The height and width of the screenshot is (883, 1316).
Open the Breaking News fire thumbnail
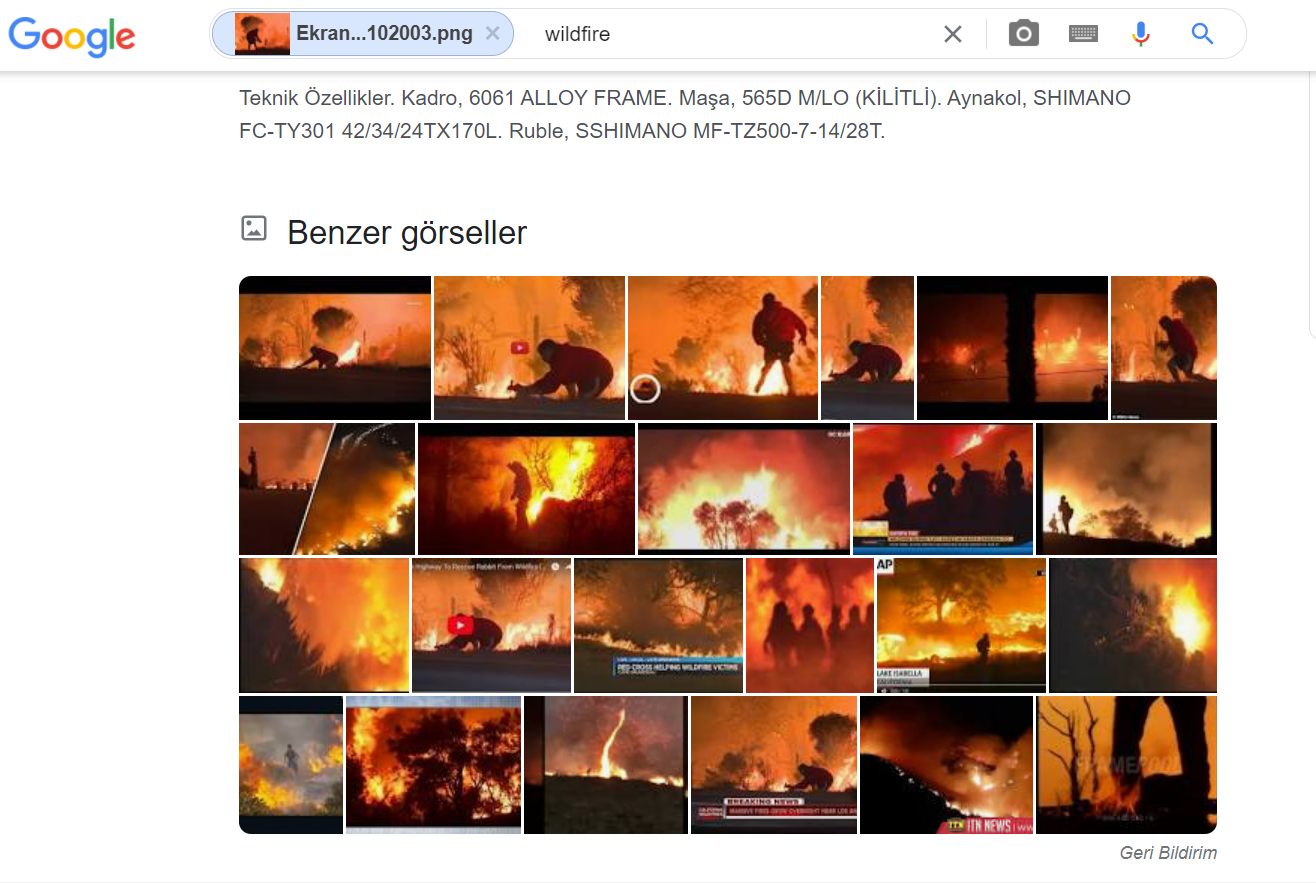774,765
